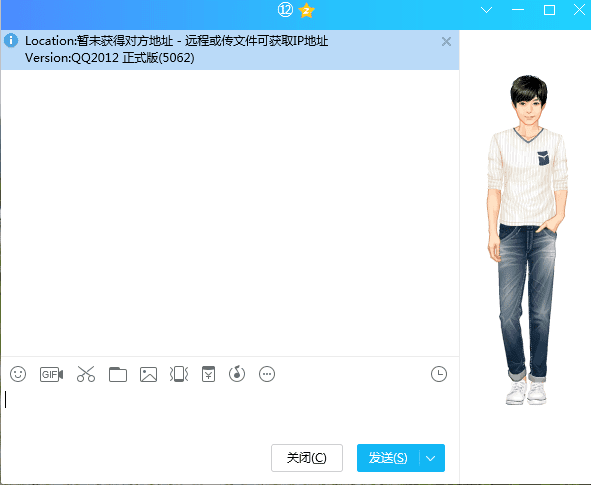
Task: Send a window shake nudge
Action: tap(179, 374)
